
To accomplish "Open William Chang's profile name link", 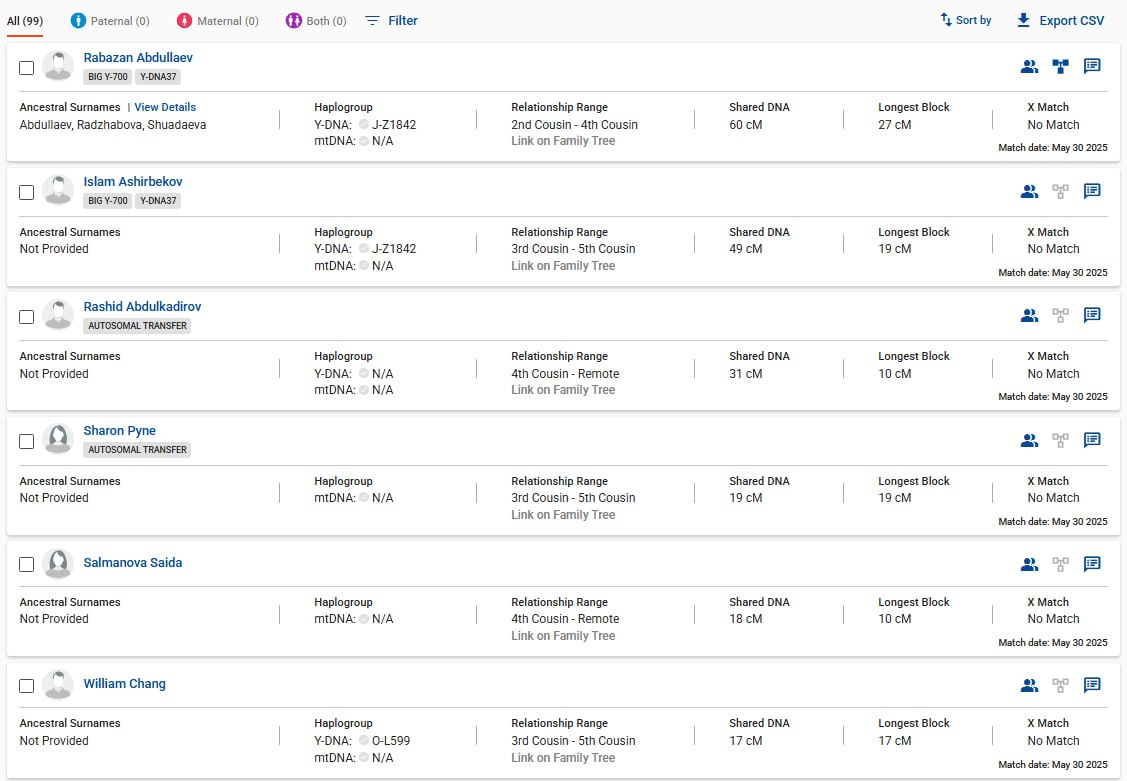I will 124,683.
